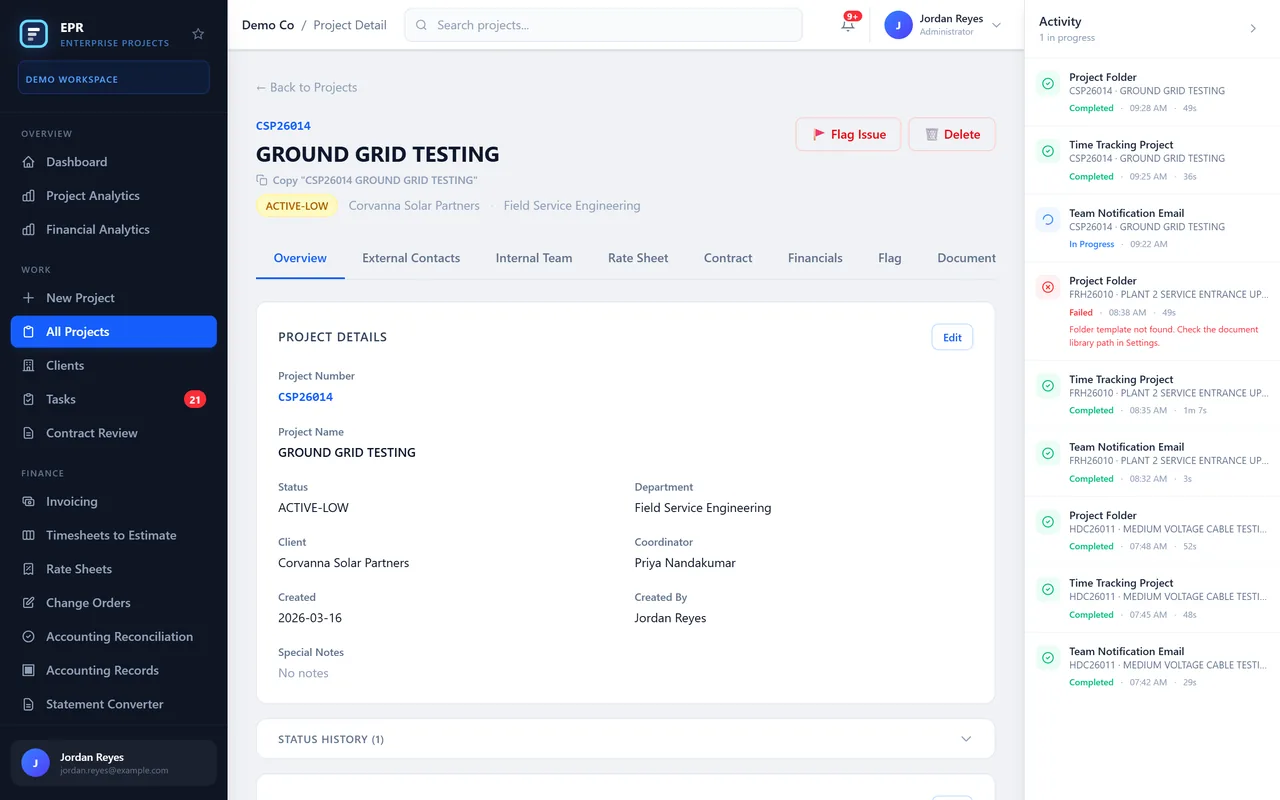This screenshot has width=1280, height=800.
Task: Switch to the External Contacts tab
Action: pos(411,258)
